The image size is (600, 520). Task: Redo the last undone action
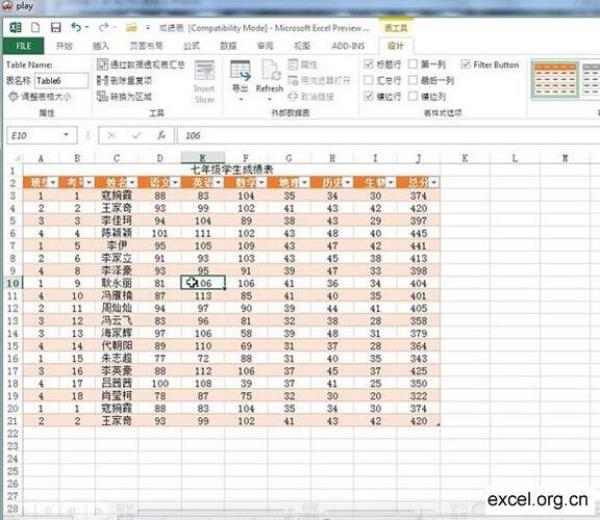(103, 28)
